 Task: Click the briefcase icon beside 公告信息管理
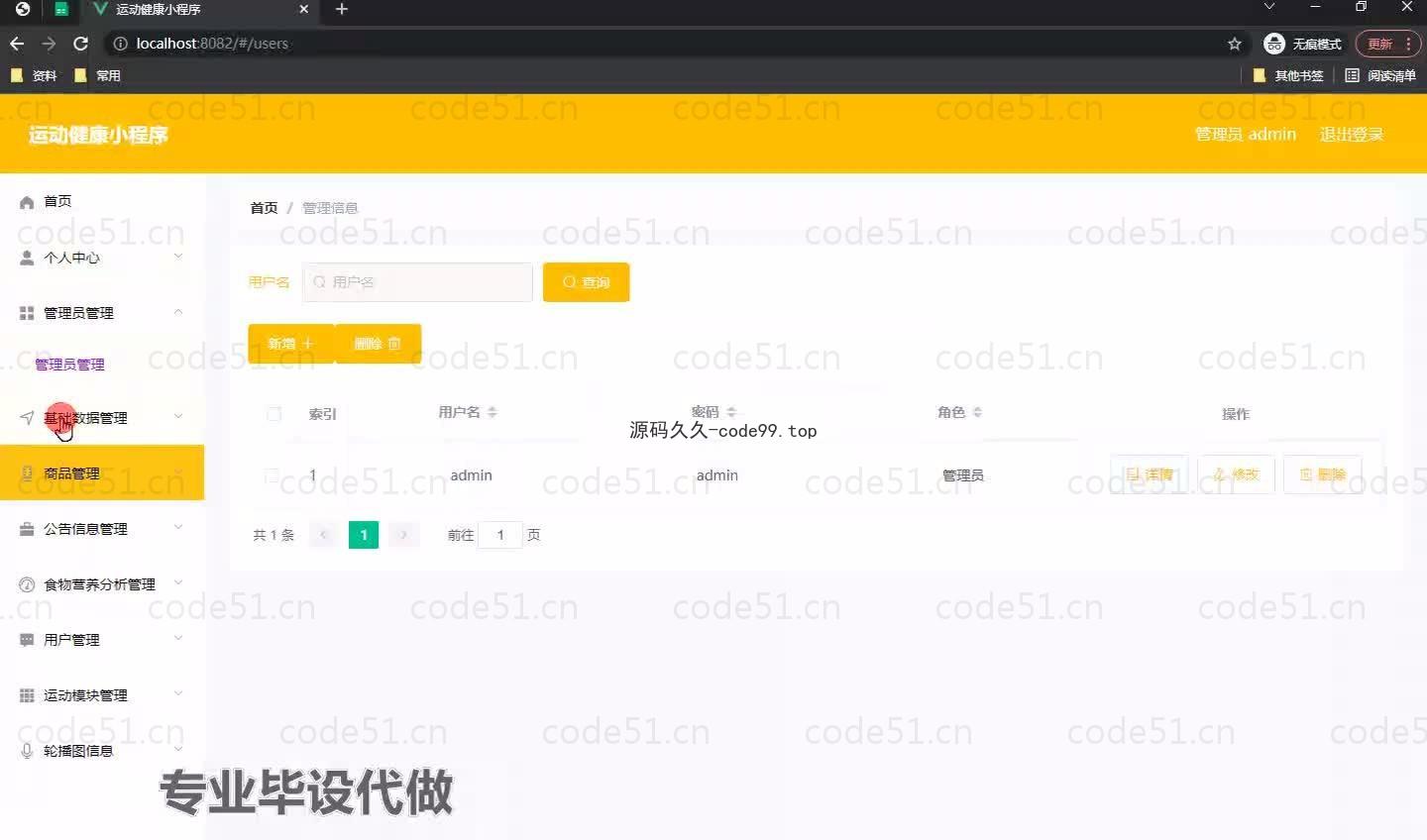pos(27,529)
